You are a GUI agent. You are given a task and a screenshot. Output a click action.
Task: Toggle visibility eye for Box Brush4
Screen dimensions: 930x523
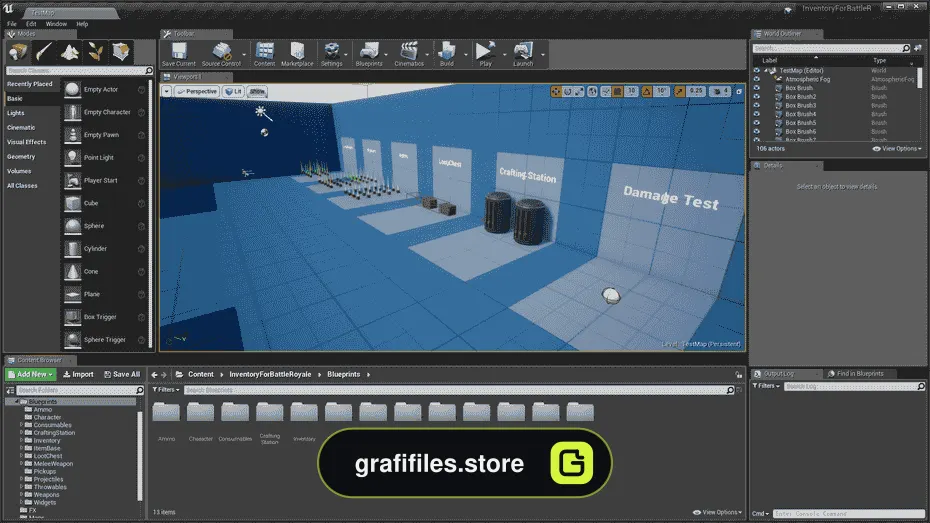coord(756,114)
